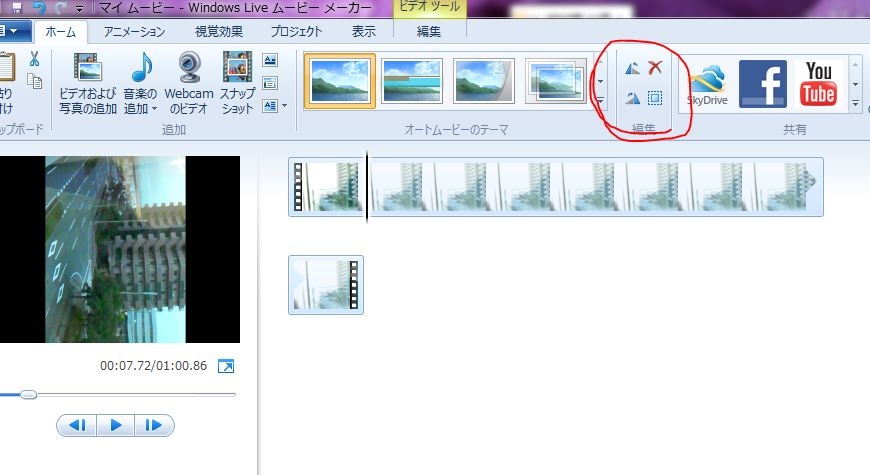This screenshot has height=475, width=870.
Task: Click the black playhead marker on storyboard
Action: point(367,187)
